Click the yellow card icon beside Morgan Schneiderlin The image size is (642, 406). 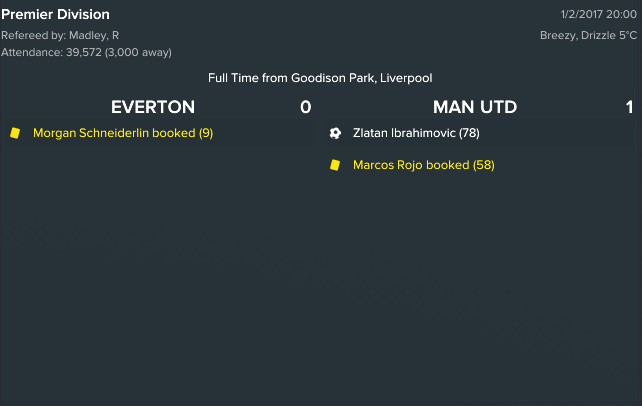[x=15, y=133]
